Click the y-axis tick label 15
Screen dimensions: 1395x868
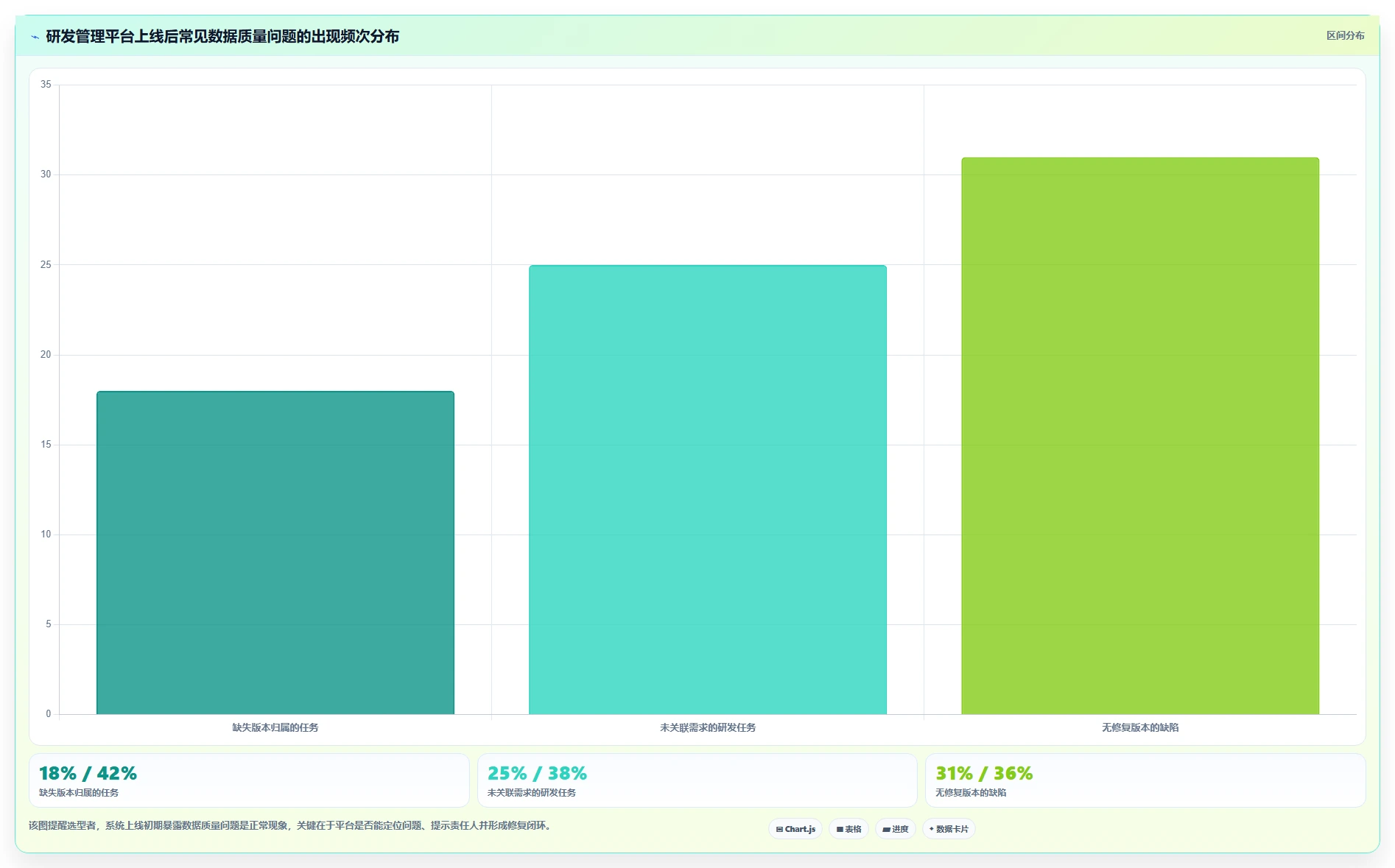(46, 445)
